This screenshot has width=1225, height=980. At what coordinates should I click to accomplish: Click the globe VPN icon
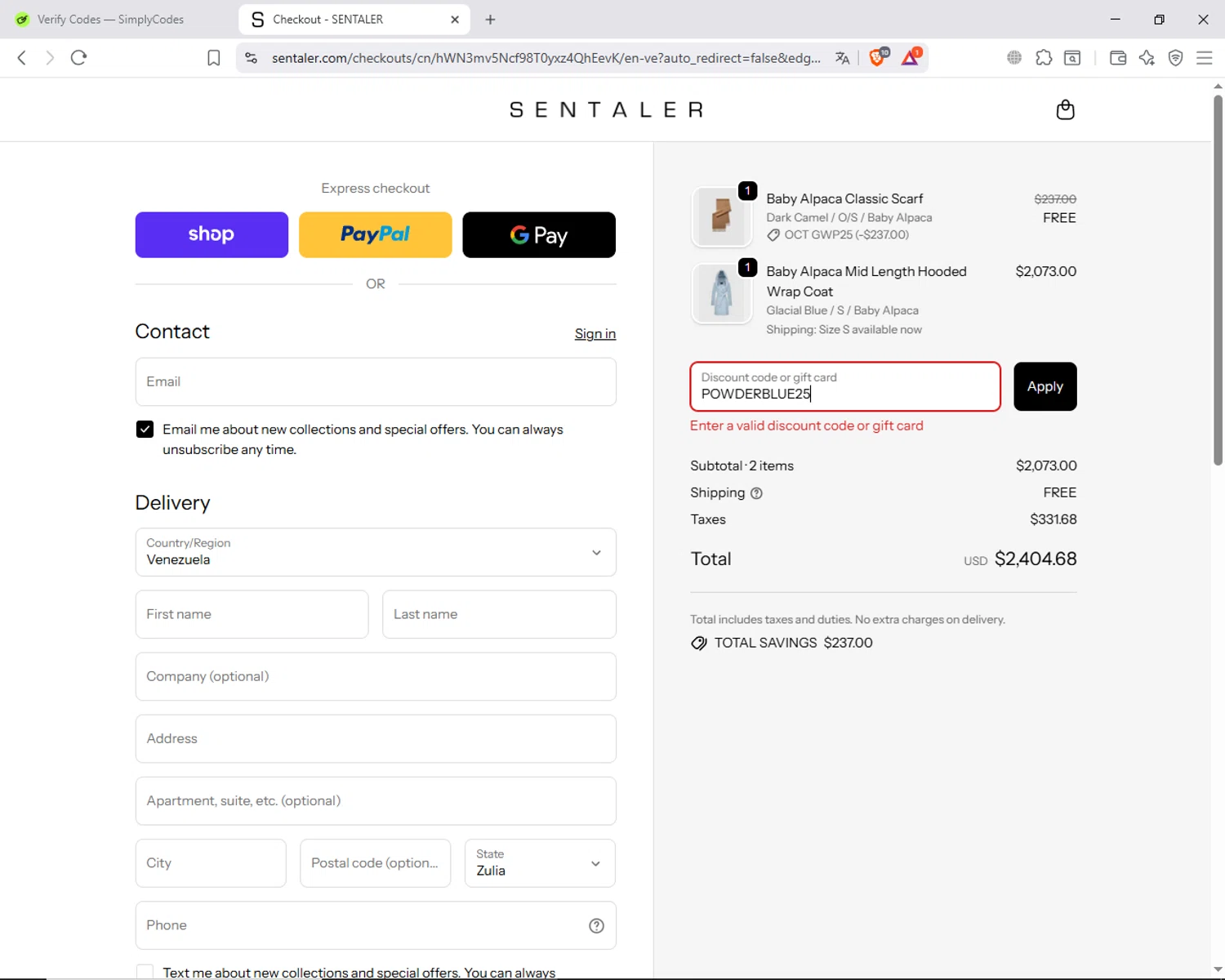1014,58
